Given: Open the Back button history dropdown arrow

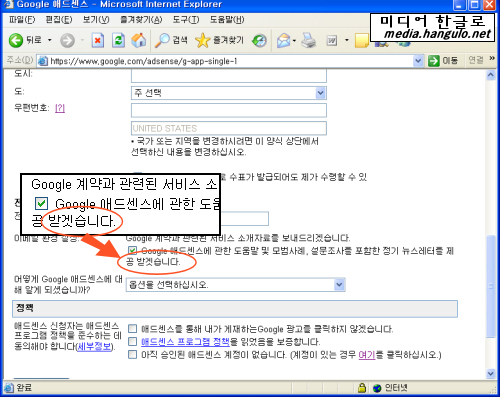Looking at the screenshot, I should 50,40.
